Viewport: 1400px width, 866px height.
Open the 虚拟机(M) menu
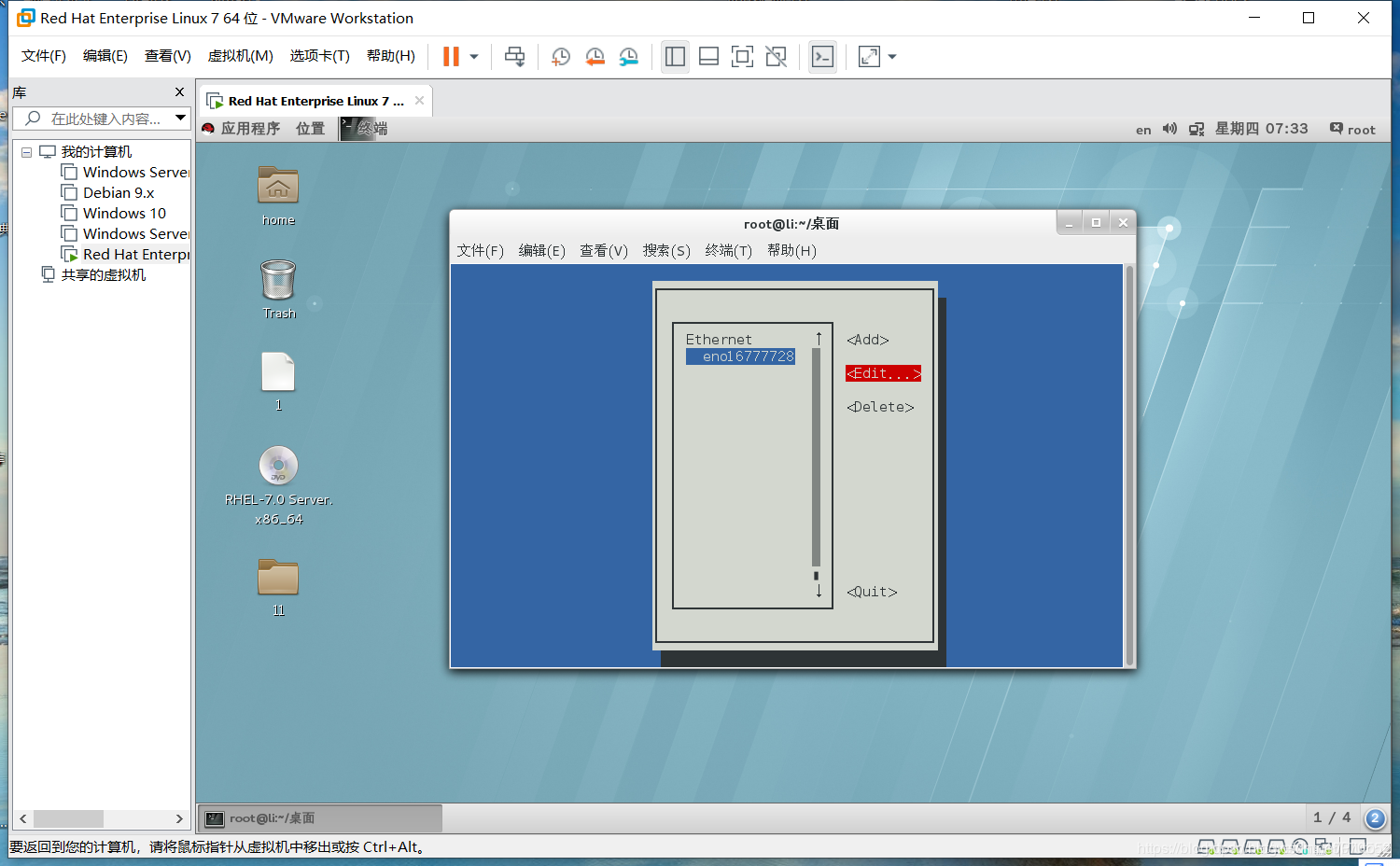[x=240, y=56]
